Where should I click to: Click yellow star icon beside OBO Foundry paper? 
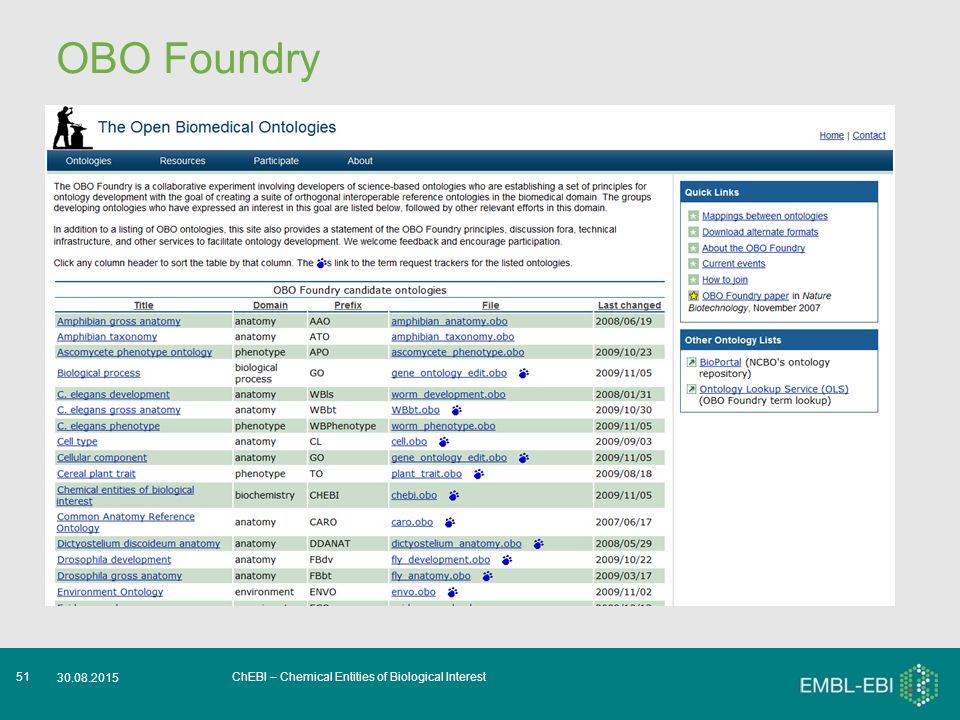point(693,296)
